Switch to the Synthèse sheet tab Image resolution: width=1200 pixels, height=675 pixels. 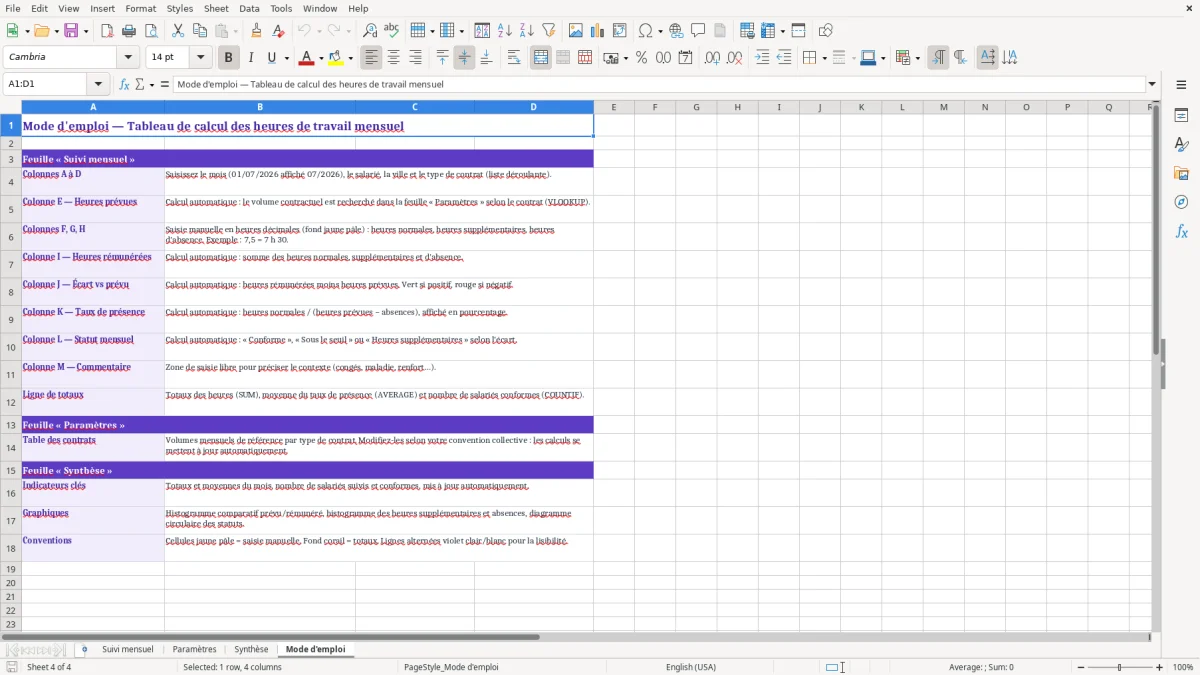[251, 649]
